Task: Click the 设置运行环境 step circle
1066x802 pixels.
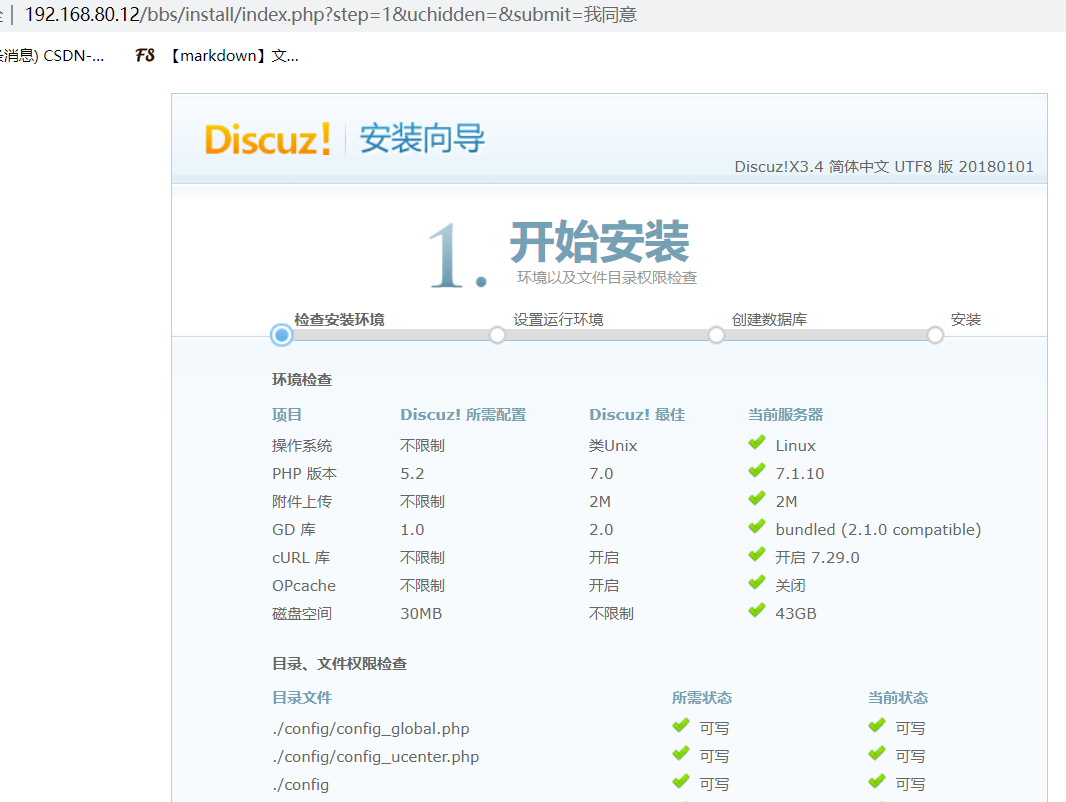Action: click(498, 335)
